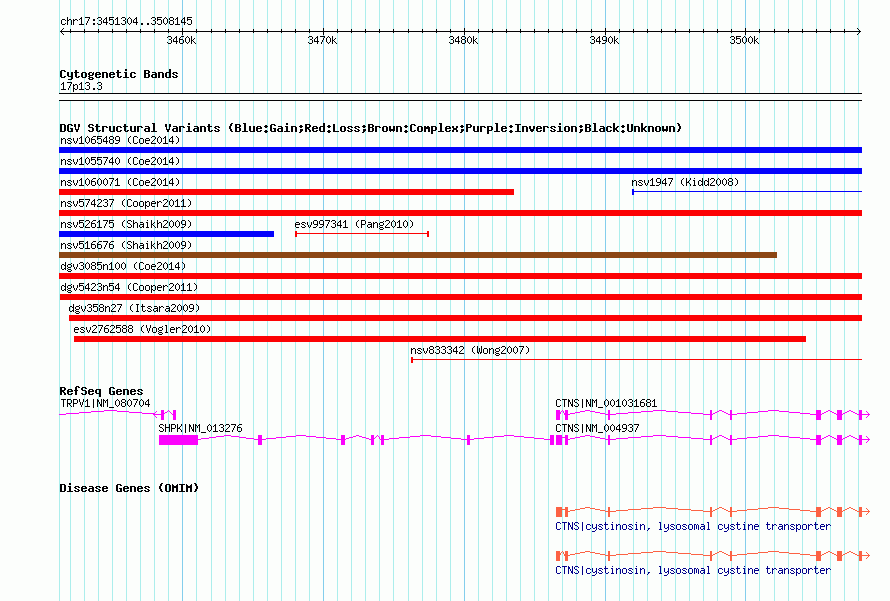Click the Cytogenetic Bands track title
Screen dimensions: 890x601
[119, 74]
